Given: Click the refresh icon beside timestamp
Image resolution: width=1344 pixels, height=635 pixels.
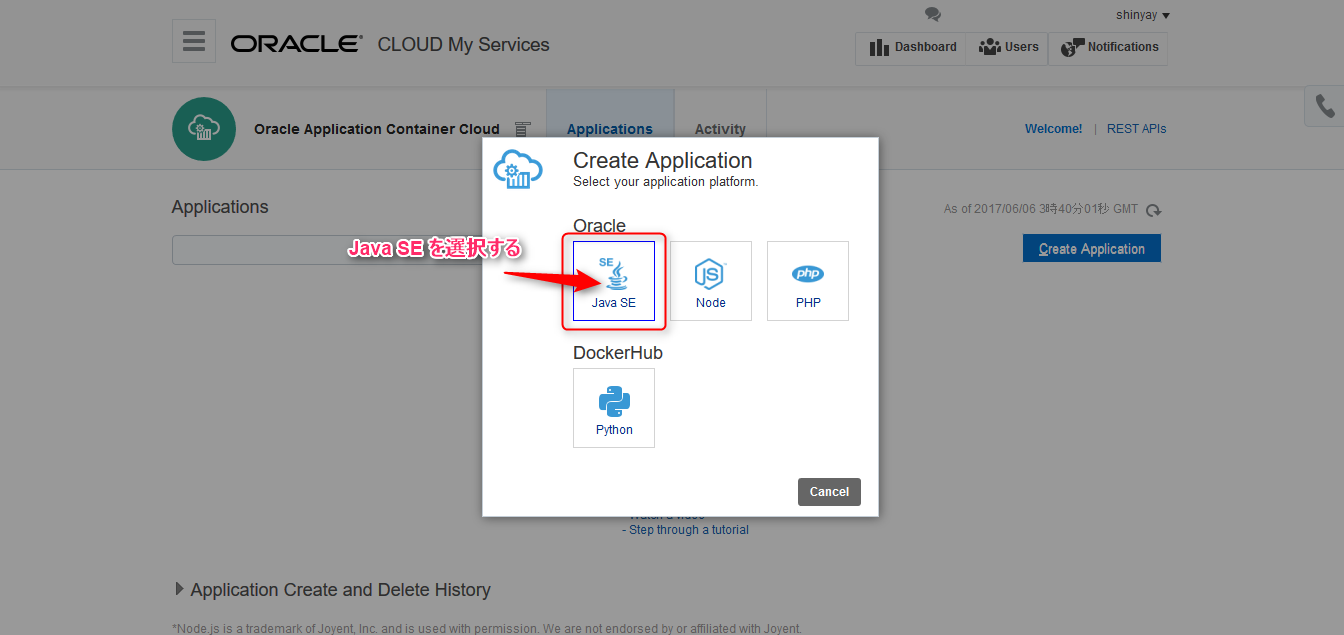Looking at the screenshot, I should 1154,210.
